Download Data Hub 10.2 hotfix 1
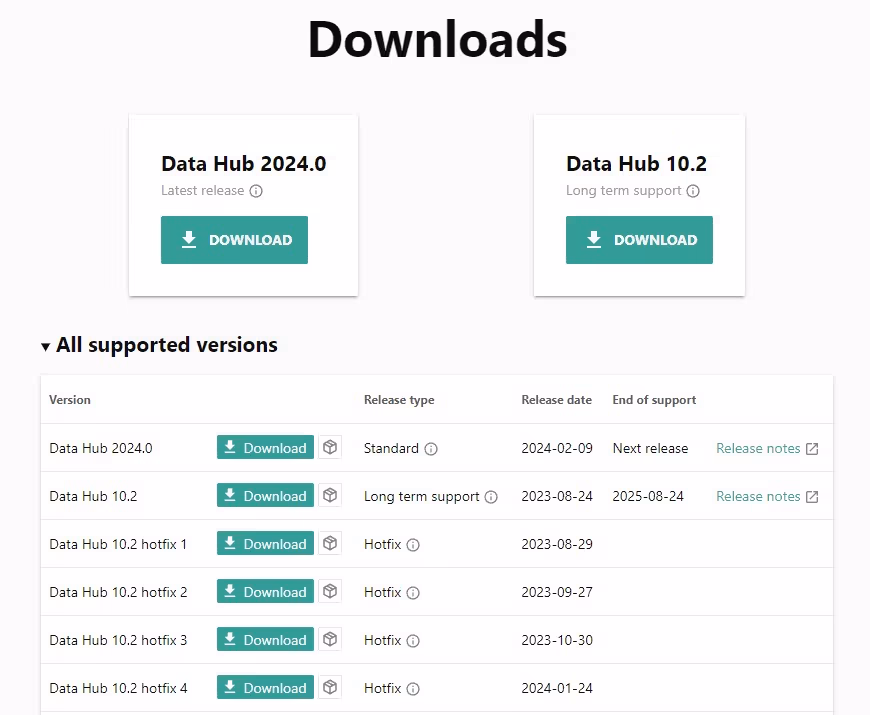870x715 pixels. coord(265,544)
